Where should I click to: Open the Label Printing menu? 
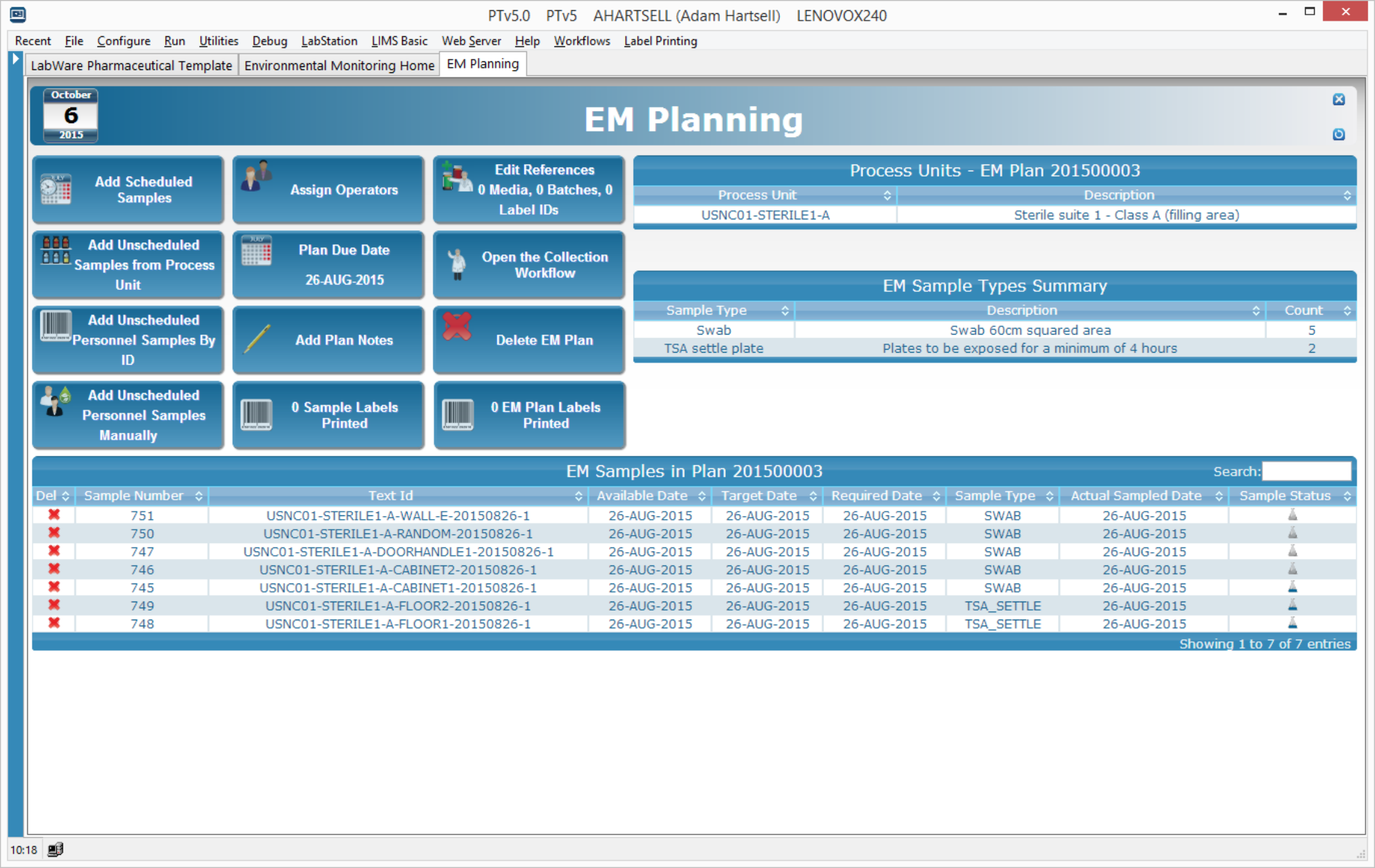pos(660,41)
